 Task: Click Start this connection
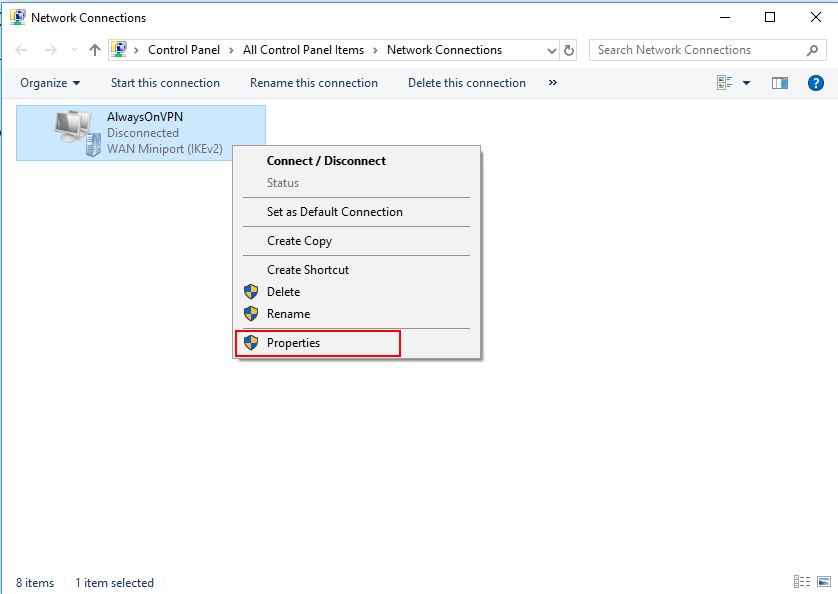(x=165, y=83)
